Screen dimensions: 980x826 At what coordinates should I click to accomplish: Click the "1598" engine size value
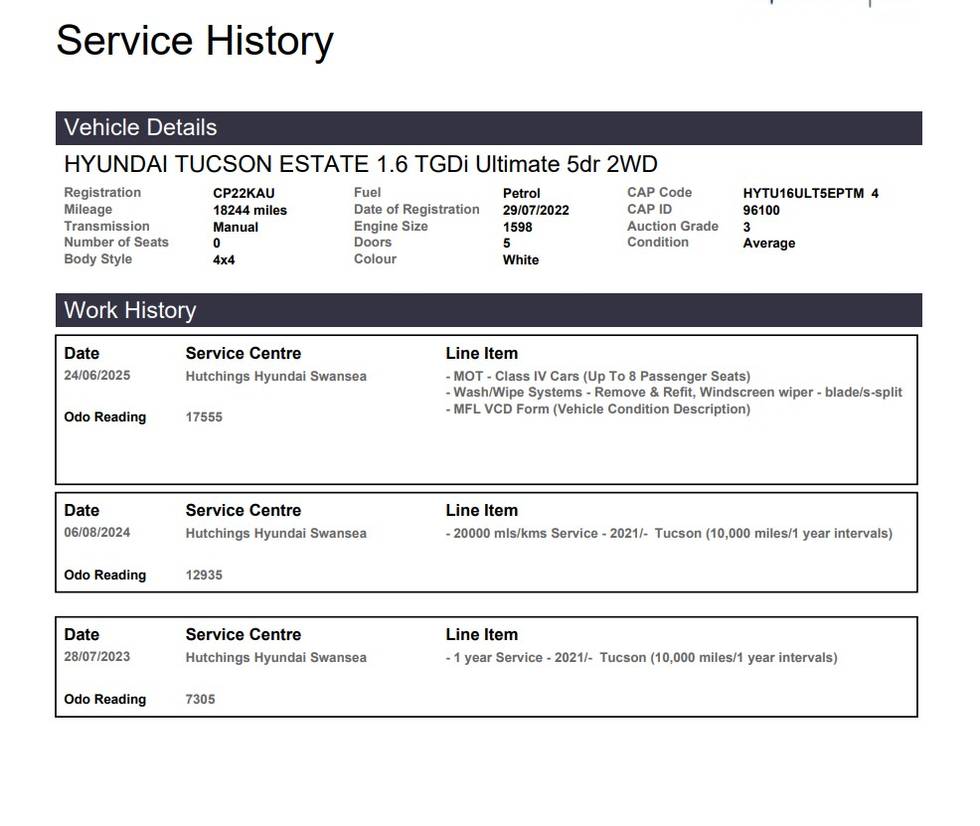point(518,227)
